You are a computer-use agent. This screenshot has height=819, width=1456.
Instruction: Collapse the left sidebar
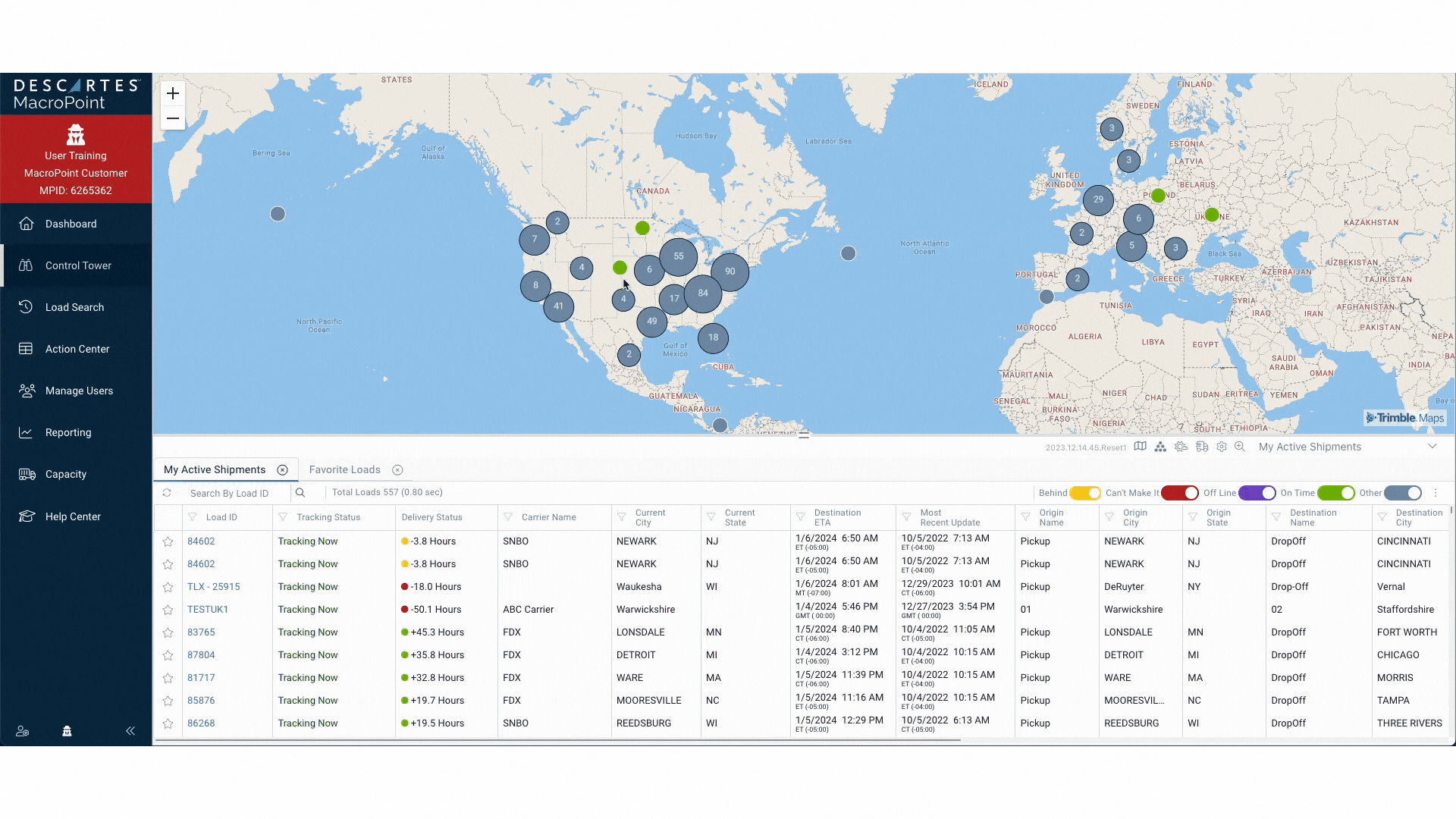coord(130,731)
